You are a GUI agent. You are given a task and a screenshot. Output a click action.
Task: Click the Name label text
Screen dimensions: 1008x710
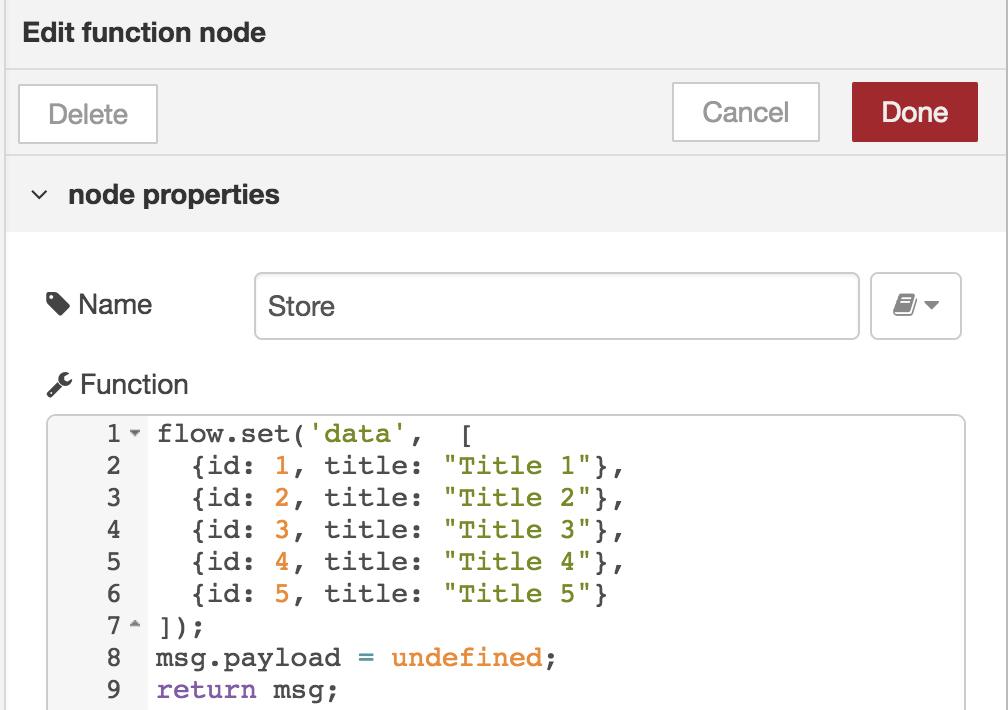[x=115, y=304]
